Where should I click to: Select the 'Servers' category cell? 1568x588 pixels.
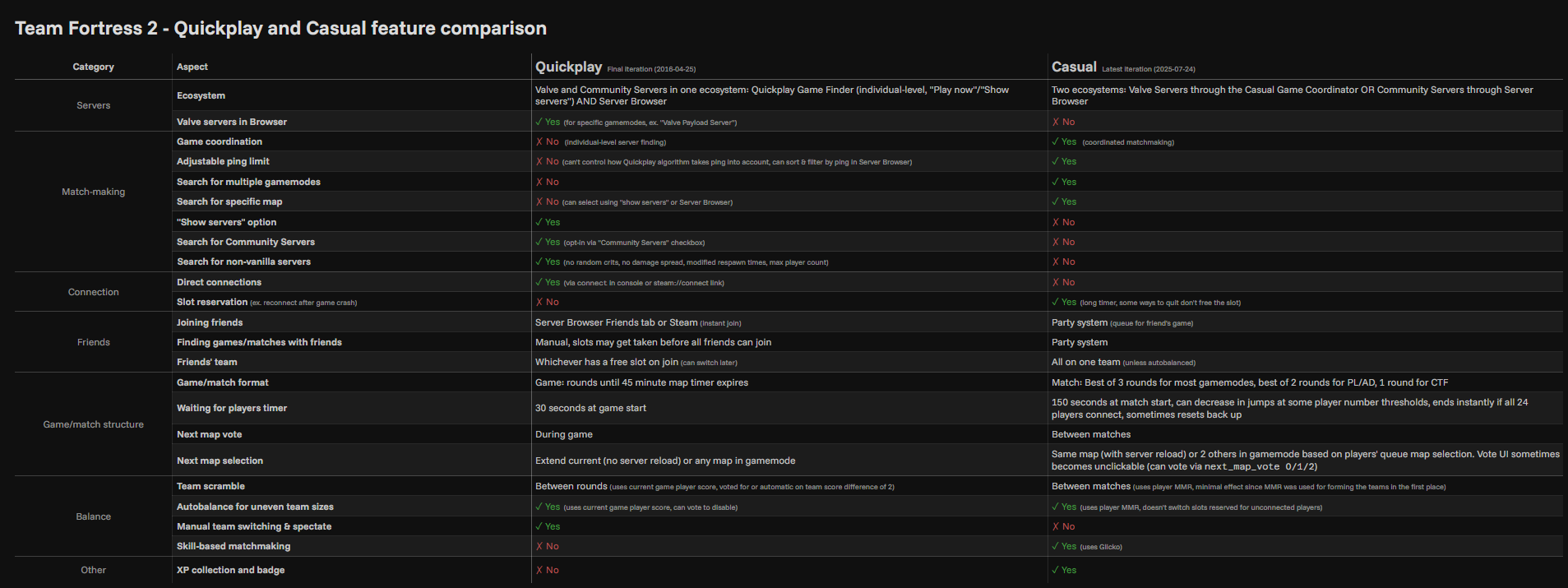pos(93,105)
